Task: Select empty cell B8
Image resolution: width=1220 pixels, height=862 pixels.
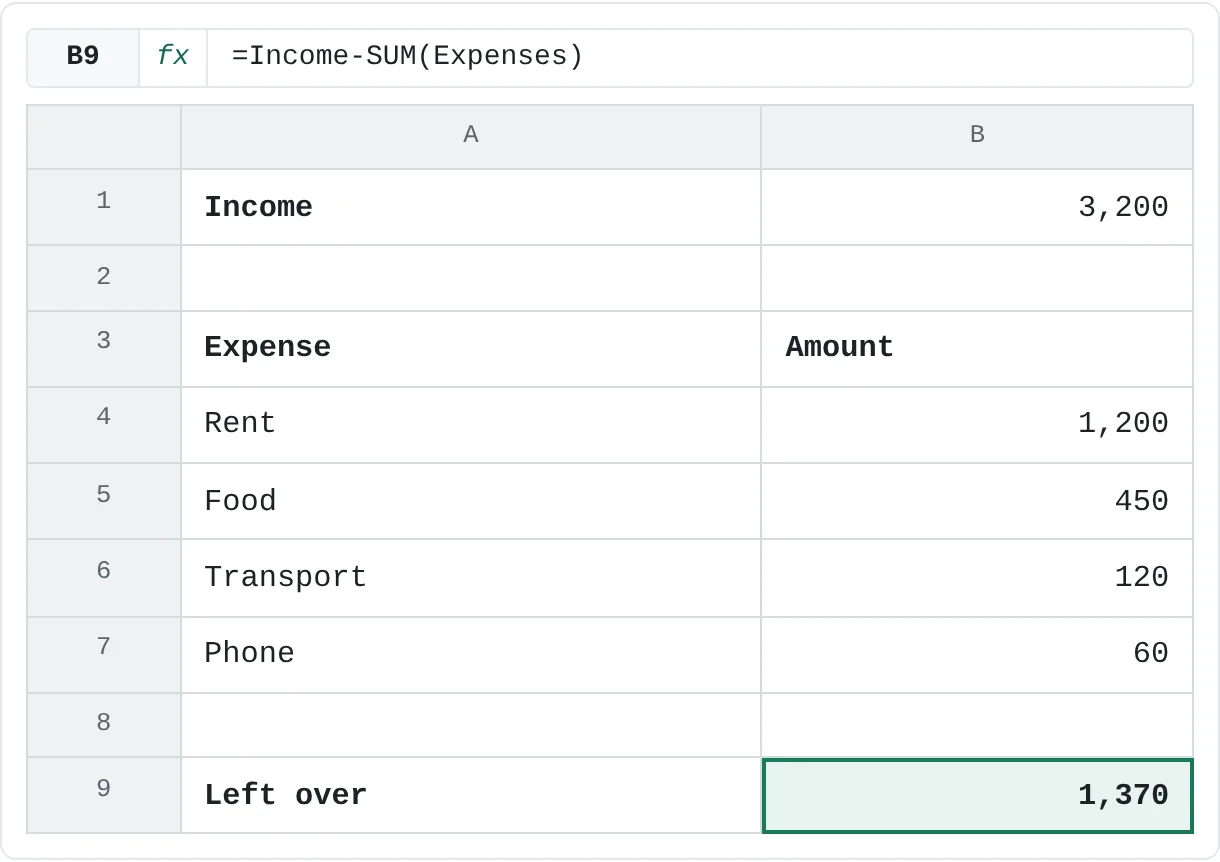Action: tap(977, 725)
